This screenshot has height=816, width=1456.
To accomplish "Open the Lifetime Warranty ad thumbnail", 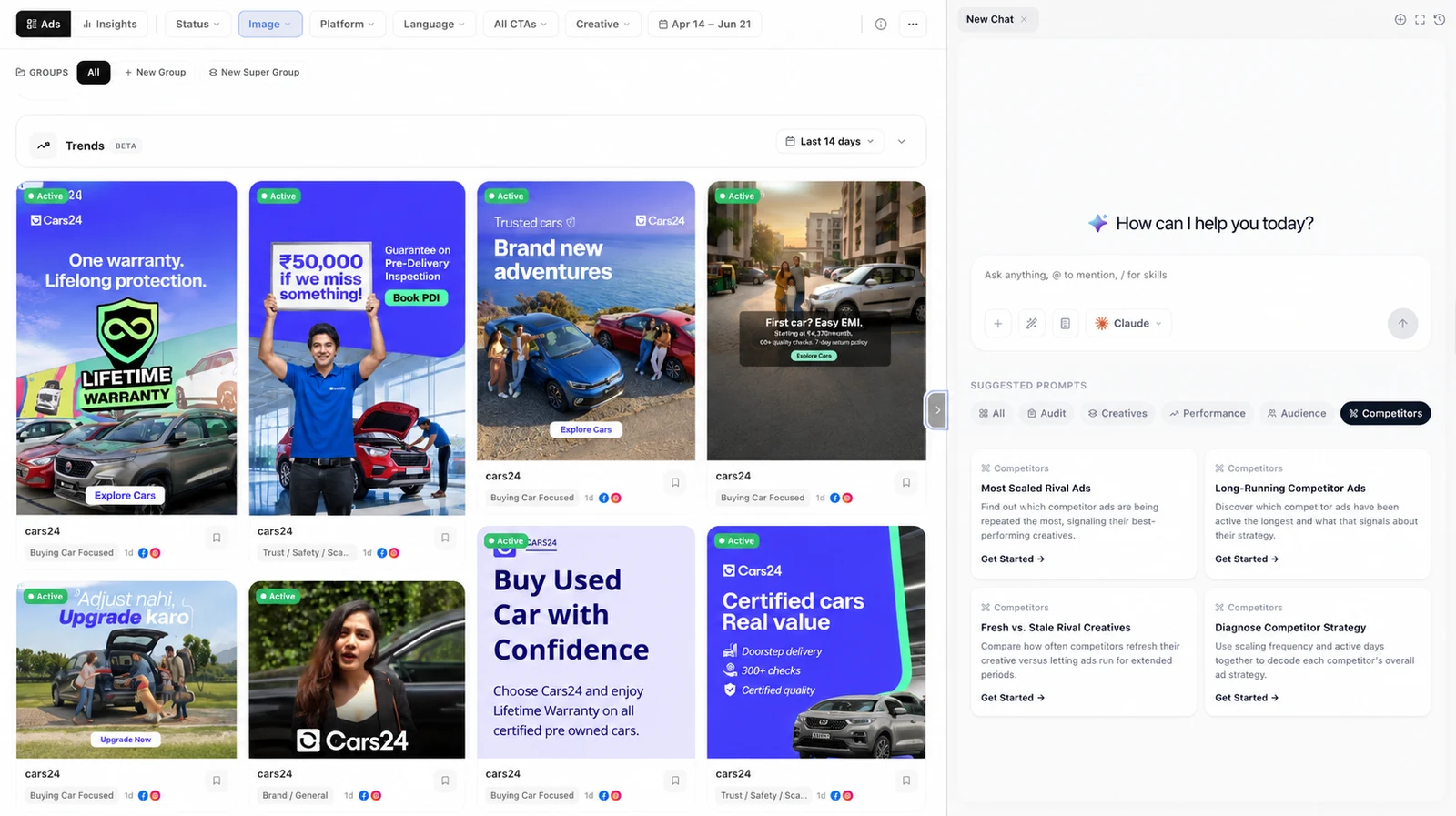I will click(126, 348).
